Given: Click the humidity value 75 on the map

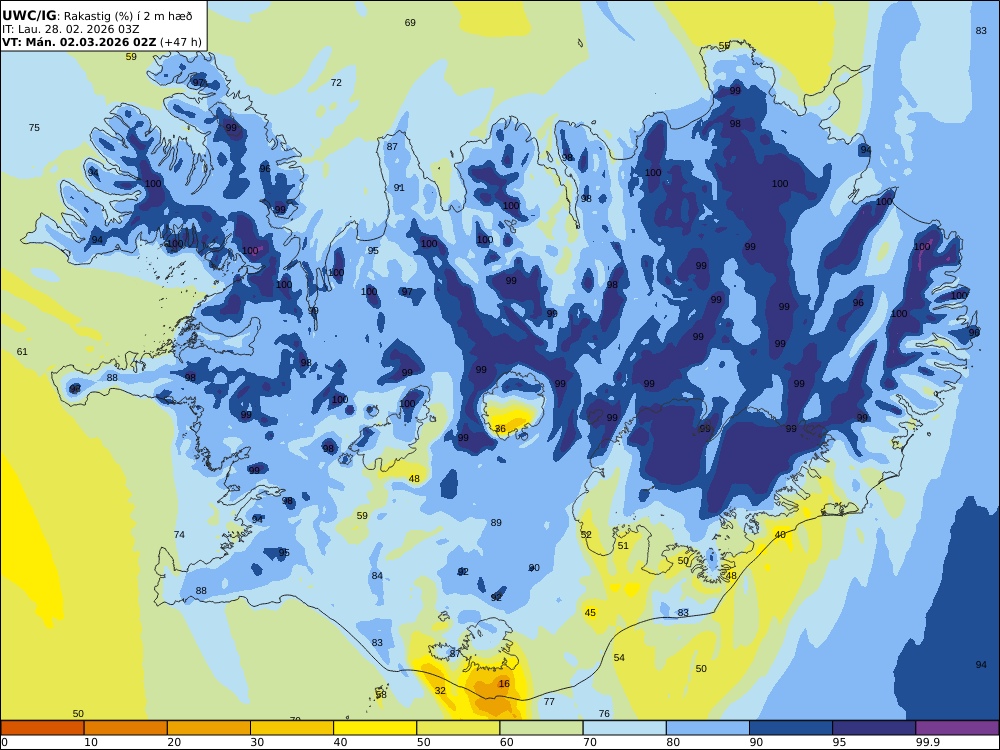Looking at the screenshot, I should pyautogui.click(x=34, y=128).
